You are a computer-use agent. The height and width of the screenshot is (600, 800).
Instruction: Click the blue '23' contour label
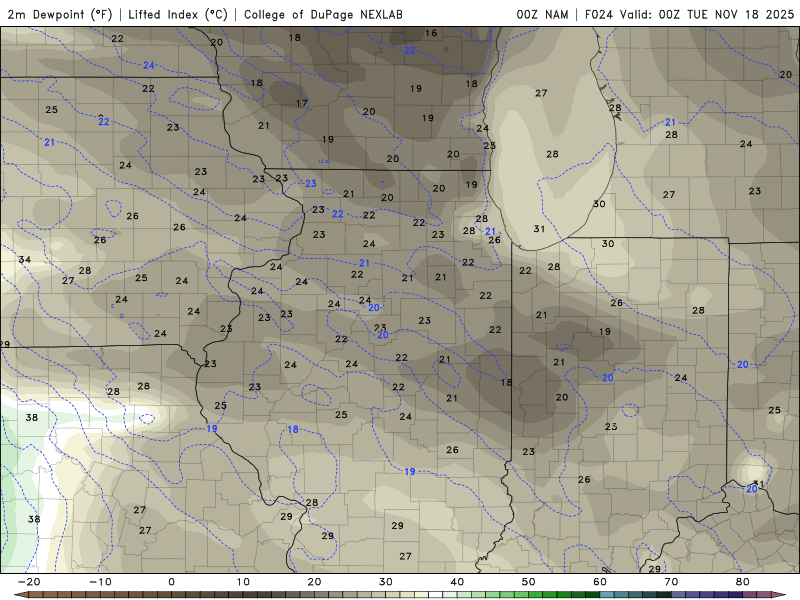coord(311,184)
